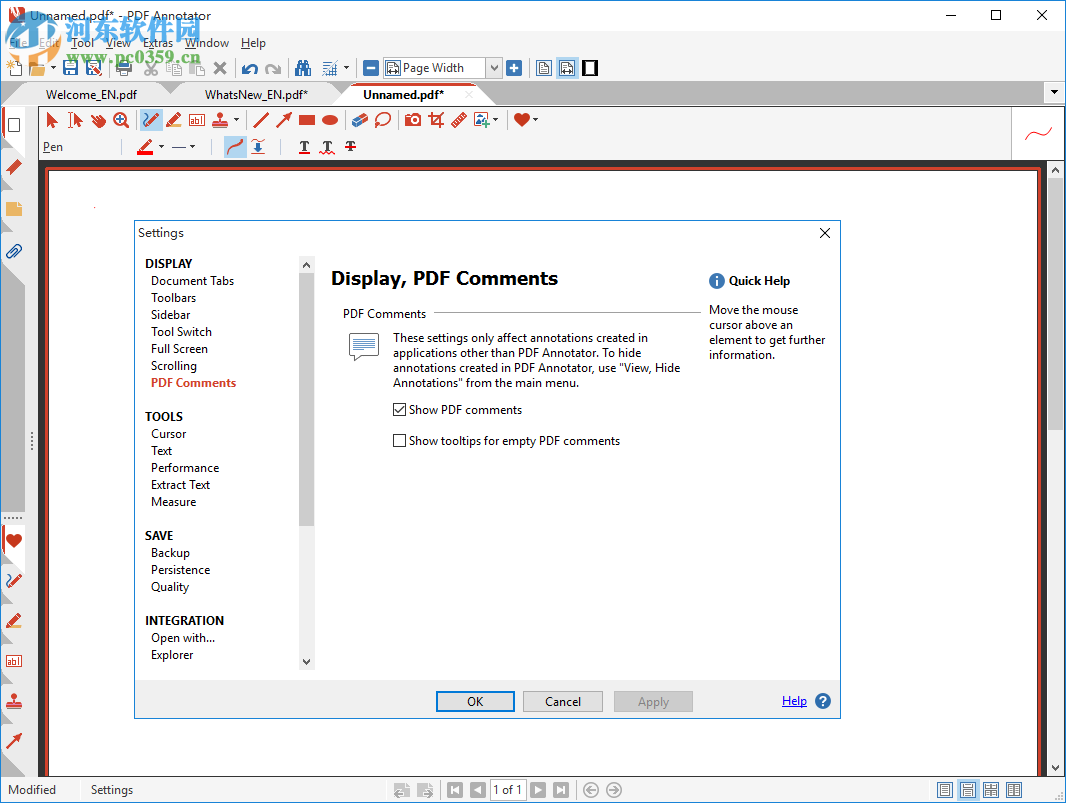Uncheck the Show PDF comments option

399,409
